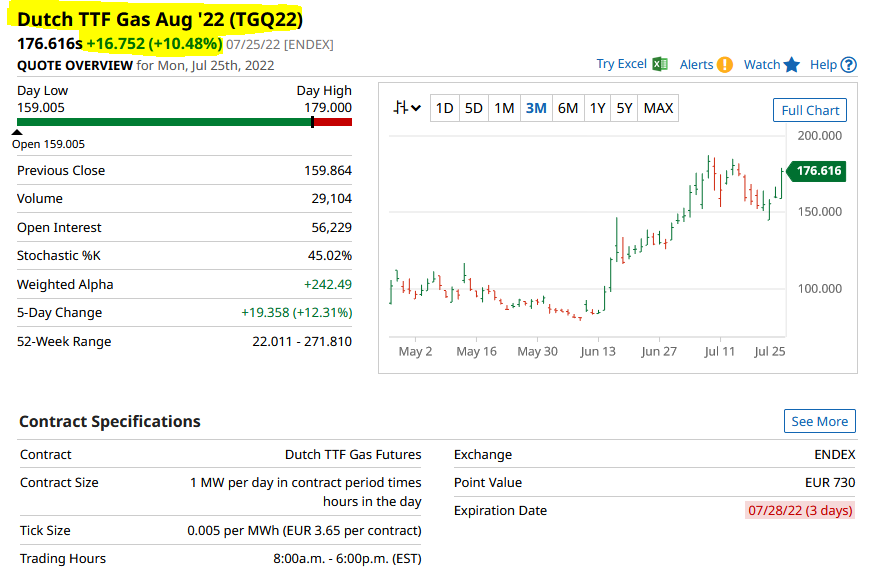Click the day range bar's last-price marker

click(x=312, y=122)
